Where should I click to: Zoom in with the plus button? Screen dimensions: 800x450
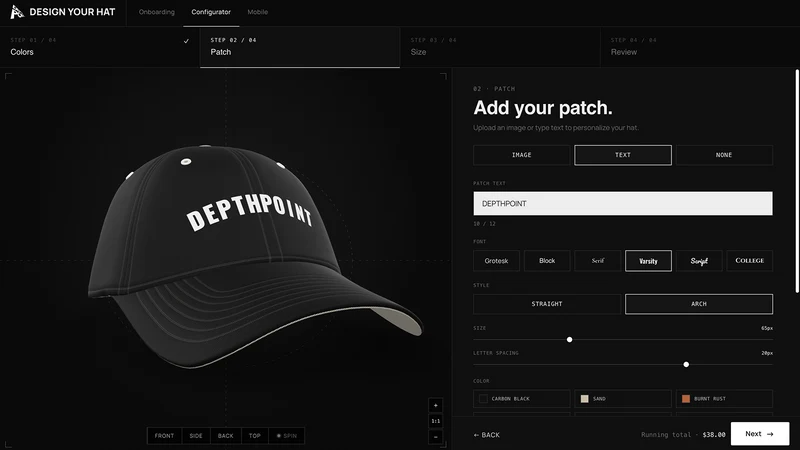436,406
